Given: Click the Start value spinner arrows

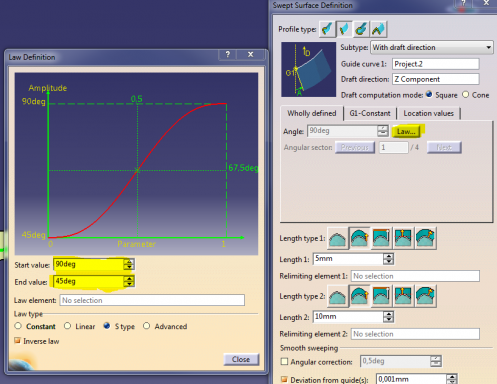Looking at the screenshot, I should (129, 264).
